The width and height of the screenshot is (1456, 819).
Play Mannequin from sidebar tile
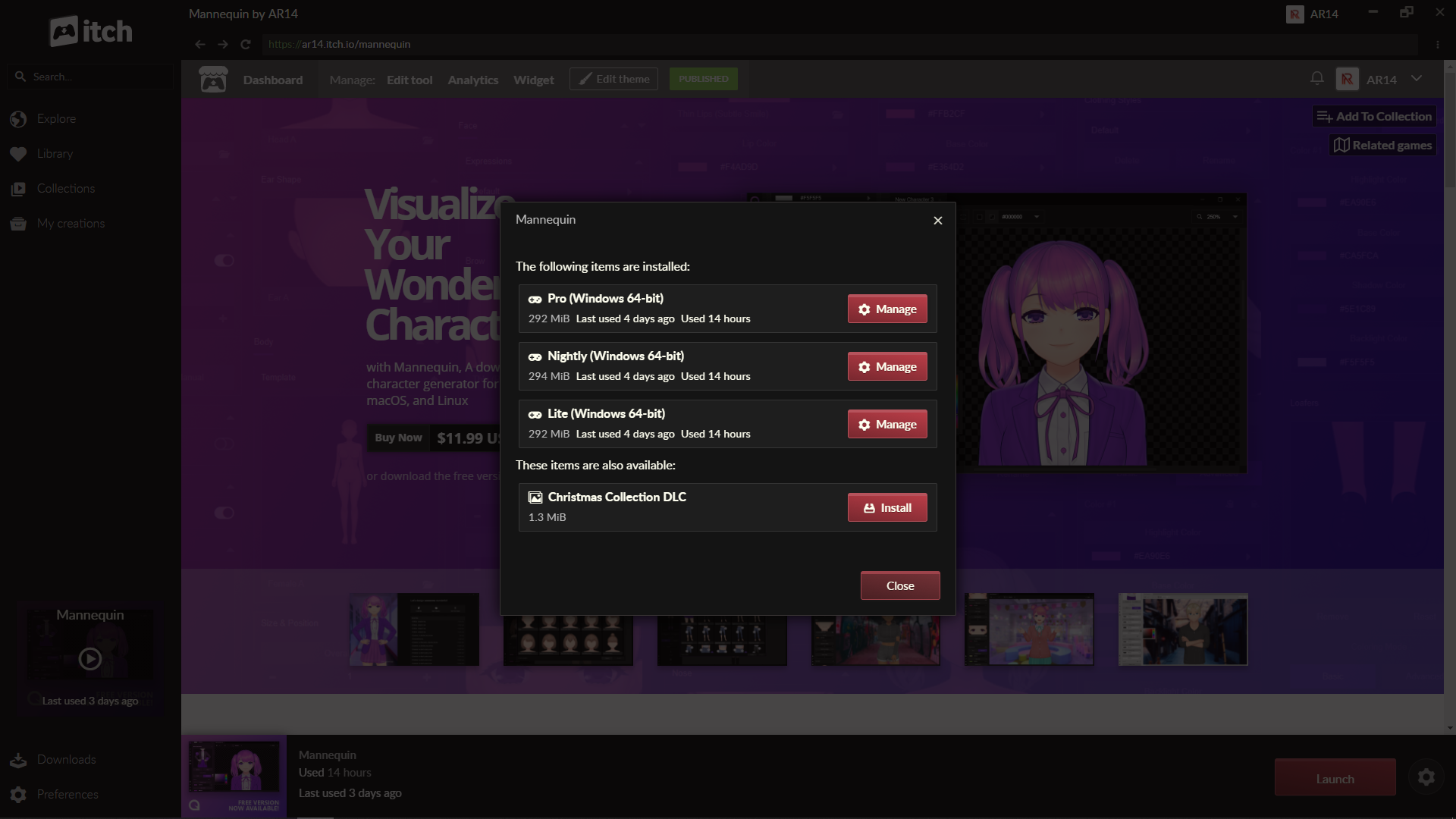[90, 658]
